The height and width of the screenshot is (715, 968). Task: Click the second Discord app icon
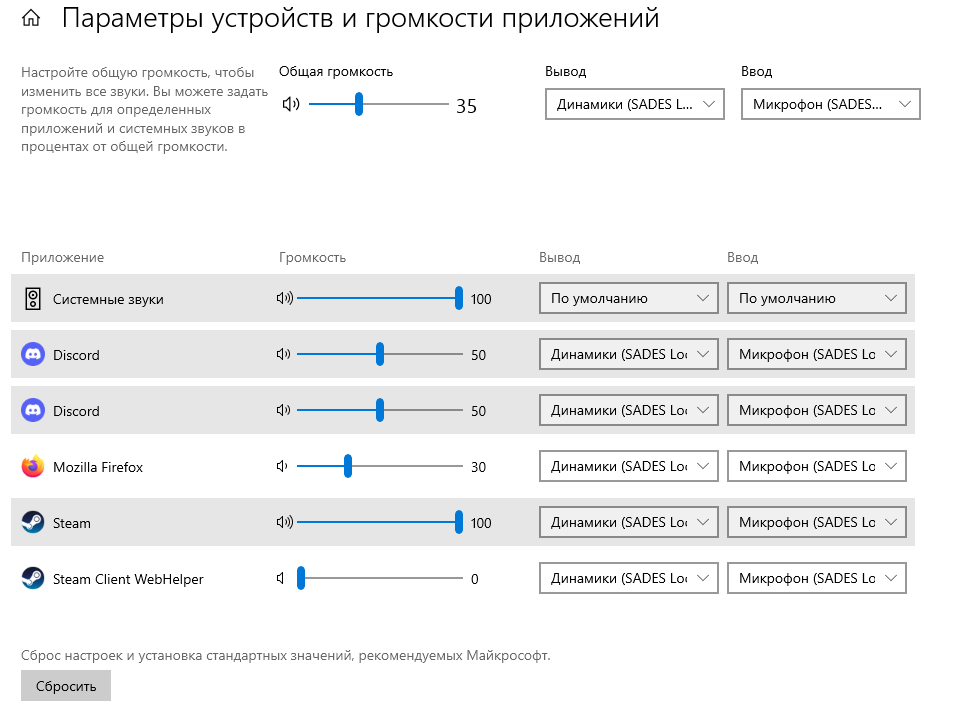tap(33, 410)
